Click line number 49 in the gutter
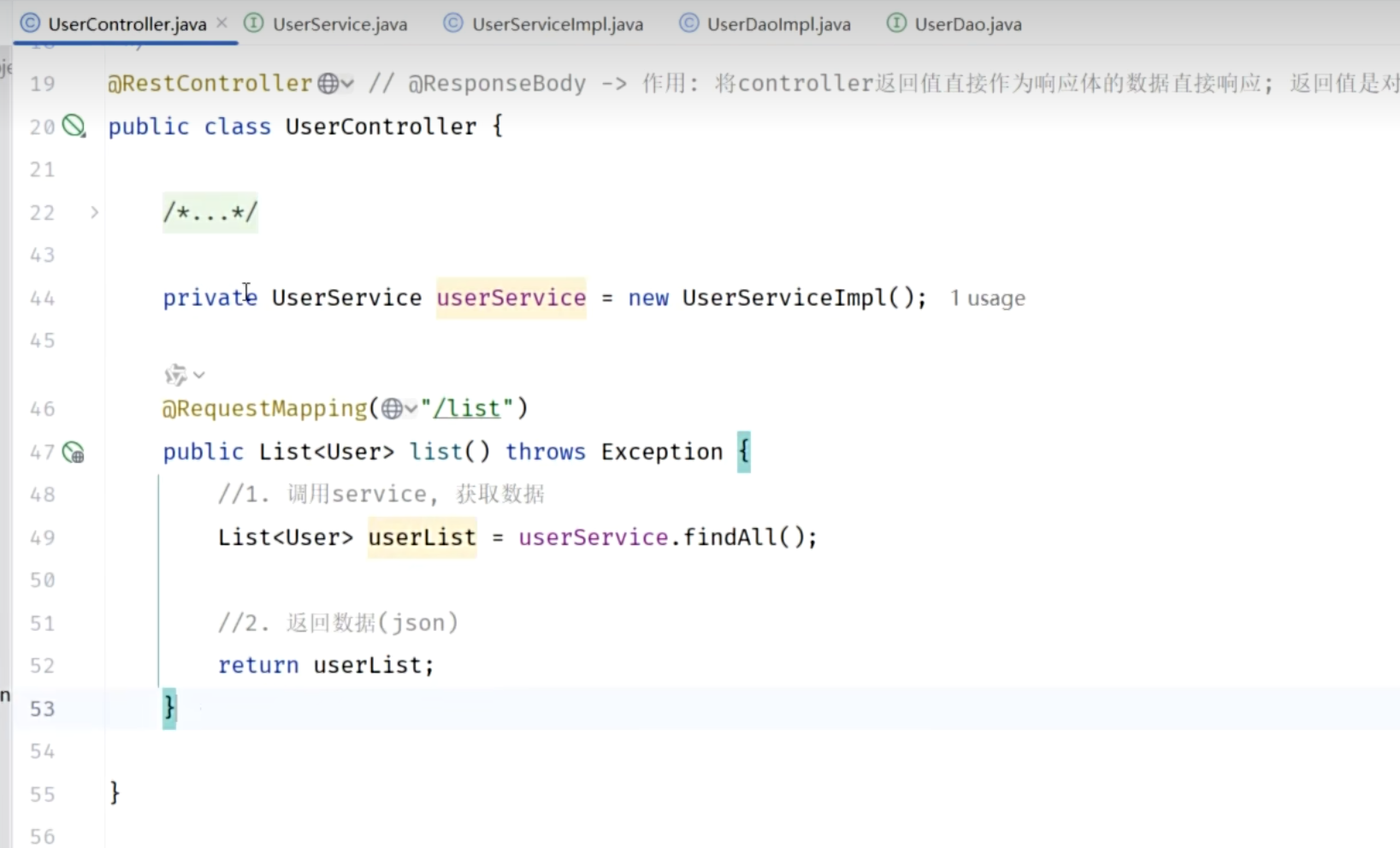 coord(42,537)
